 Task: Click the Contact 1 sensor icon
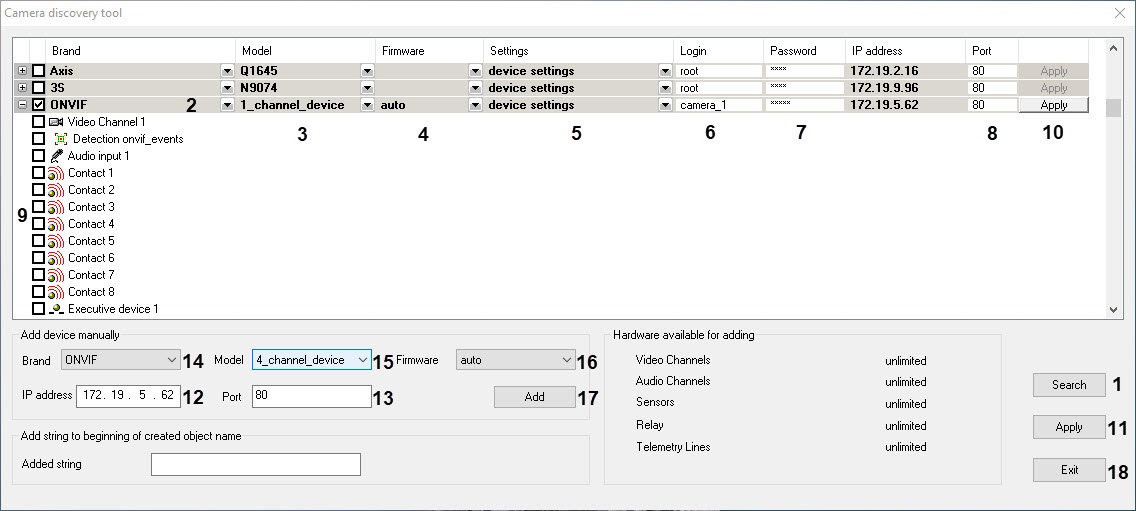coord(56,173)
